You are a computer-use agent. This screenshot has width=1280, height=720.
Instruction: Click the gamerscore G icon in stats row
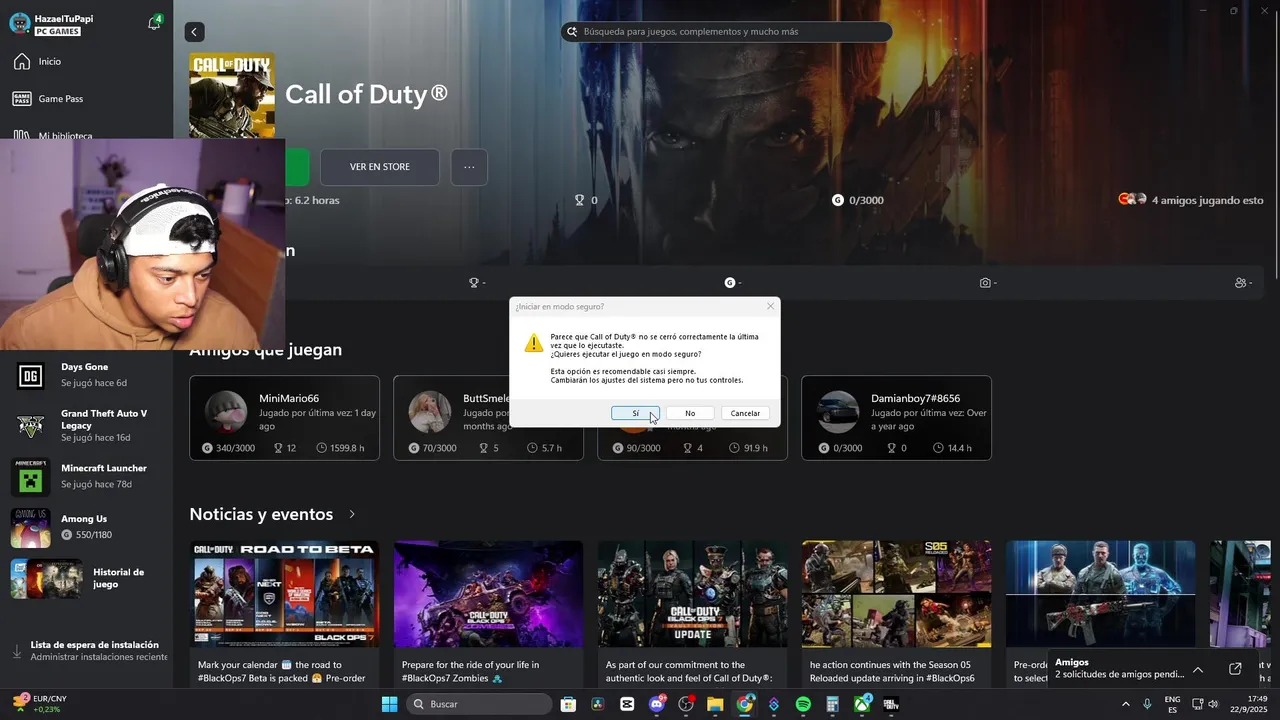click(x=730, y=283)
